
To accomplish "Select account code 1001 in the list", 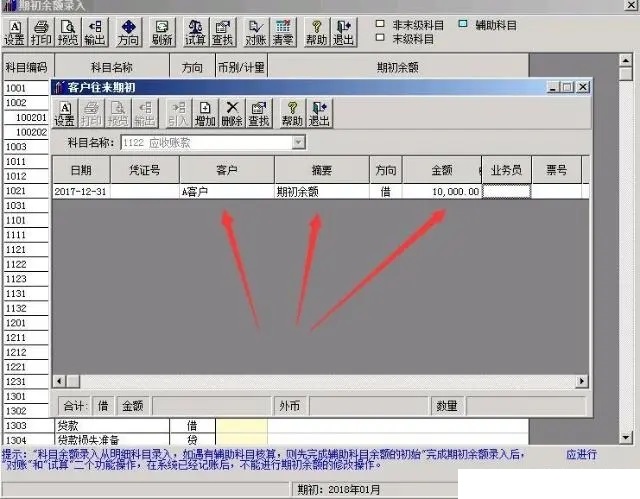I will [x=26, y=88].
